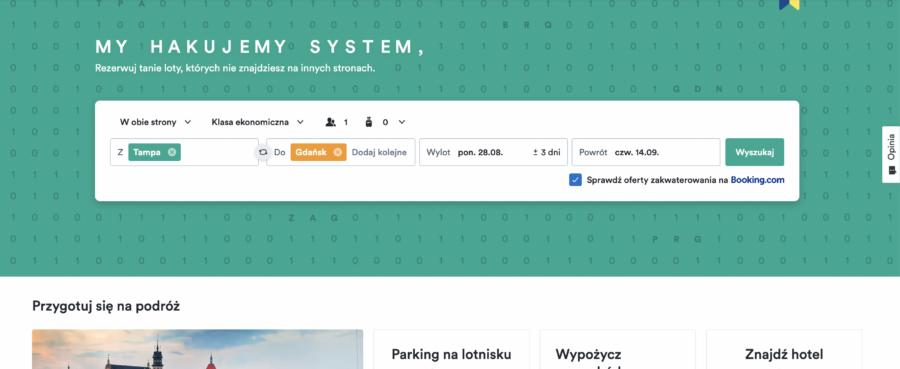The height and width of the screenshot is (369, 900).
Task: Swap origin and destination cities
Action: pyautogui.click(x=263, y=152)
